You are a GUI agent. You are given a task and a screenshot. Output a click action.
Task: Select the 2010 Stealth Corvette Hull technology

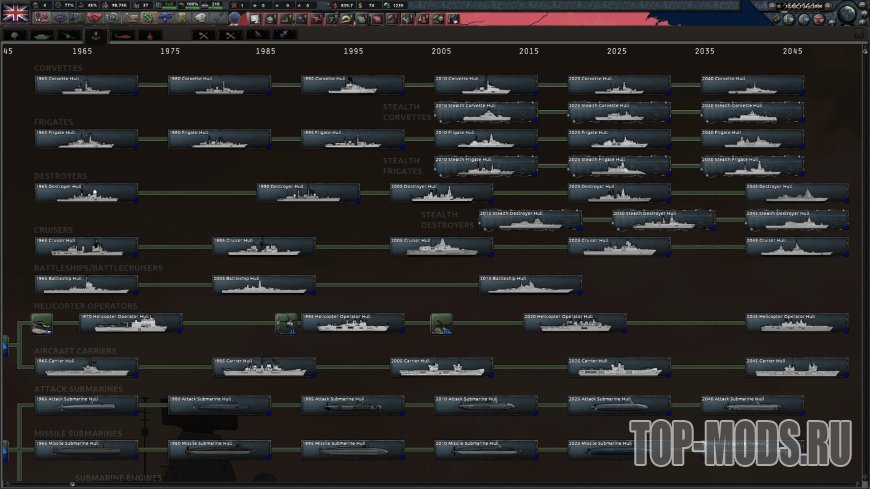click(x=486, y=112)
